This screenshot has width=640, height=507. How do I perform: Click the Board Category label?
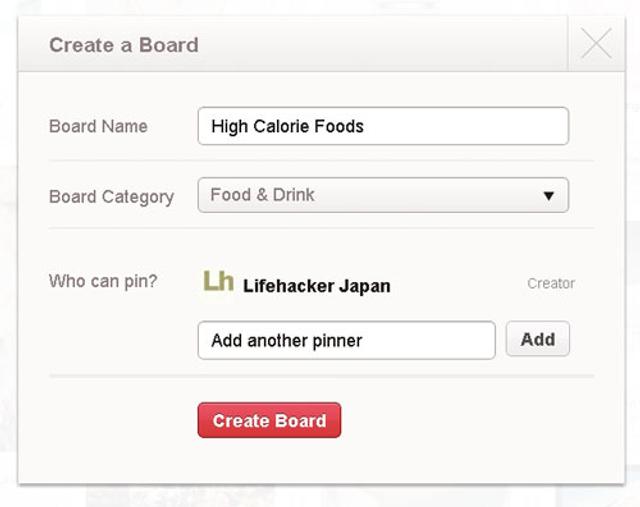111,197
